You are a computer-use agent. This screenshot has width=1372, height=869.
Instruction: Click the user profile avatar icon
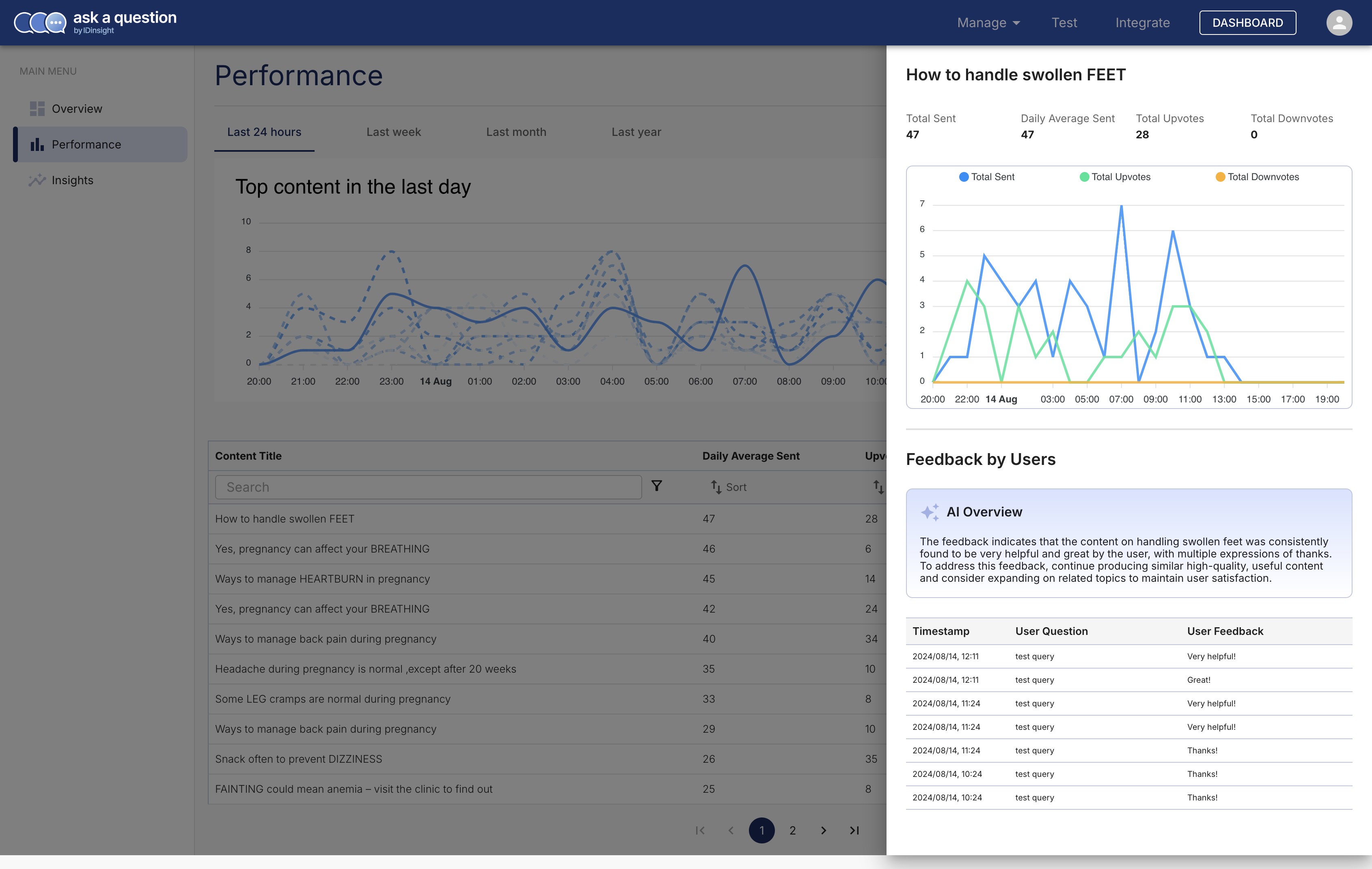(x=1338, y=23)
